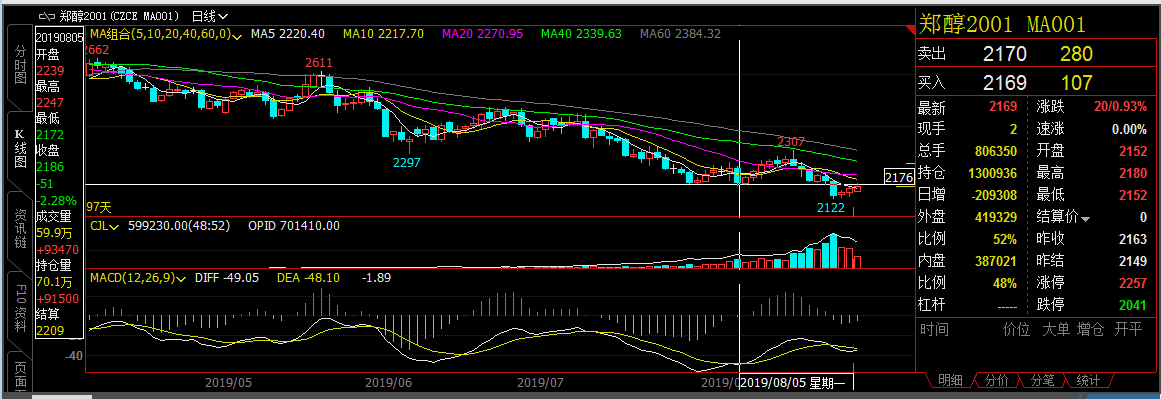Click the MA5 2220.40 legend value
Viewport: 1161px width, 399px height.
(288, 34)
